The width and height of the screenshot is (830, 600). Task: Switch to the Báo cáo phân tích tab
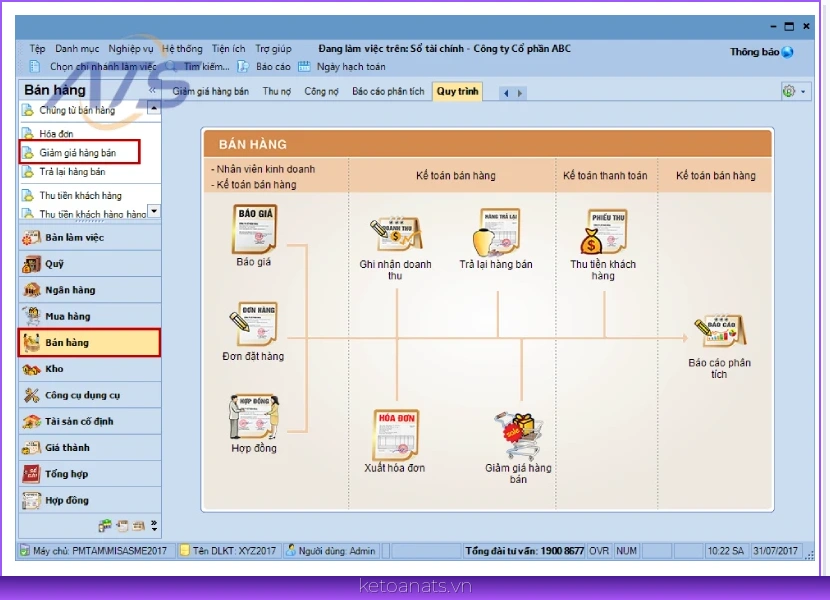tap(389, 92)
